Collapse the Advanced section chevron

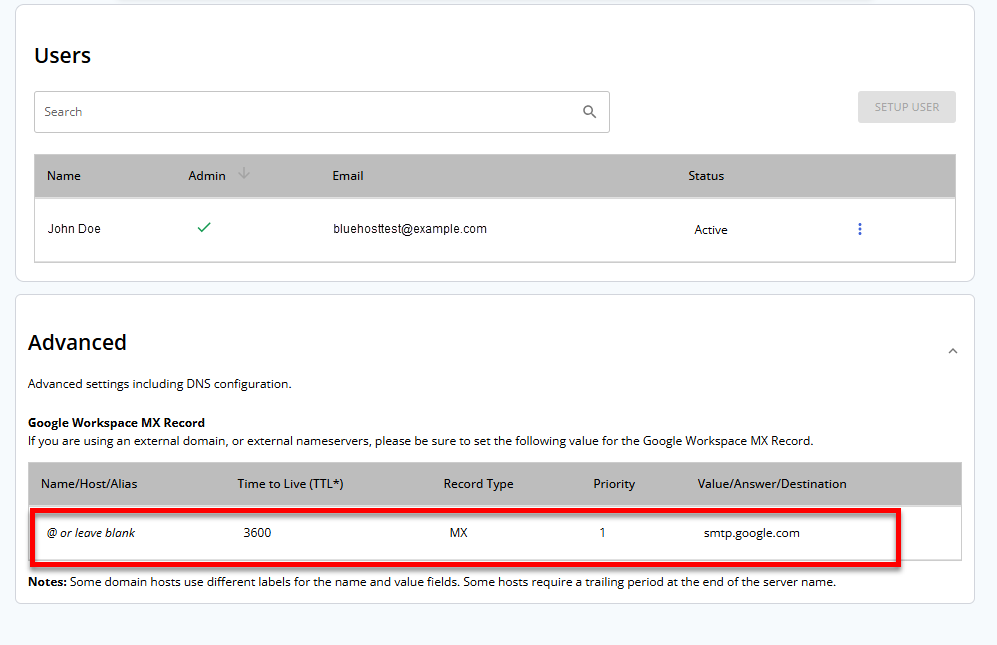[x=952, y=351]
